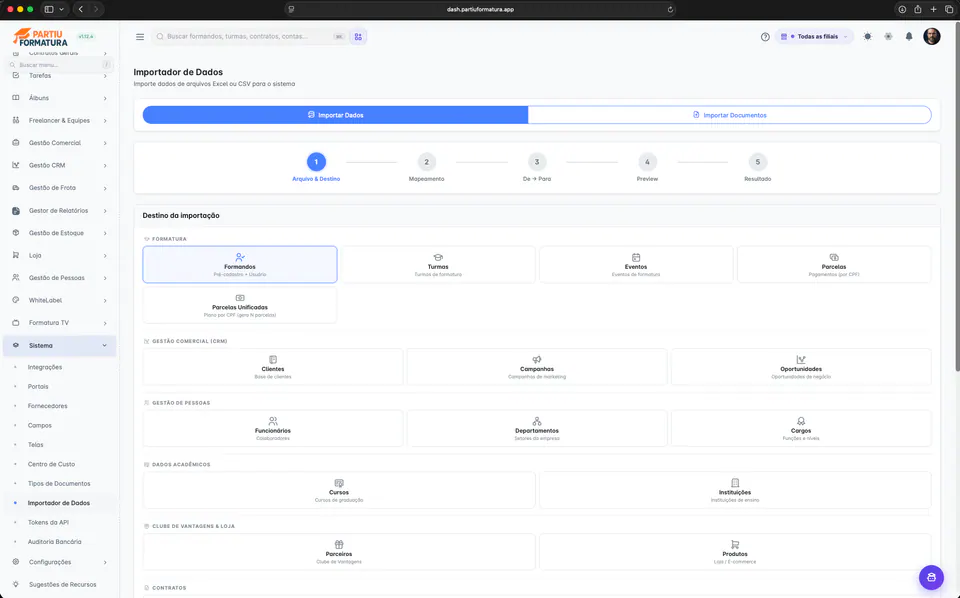960x598 pixels.
Task: Click the browser reload page icon
Action: pyautogui.click(x=670, y=9)
